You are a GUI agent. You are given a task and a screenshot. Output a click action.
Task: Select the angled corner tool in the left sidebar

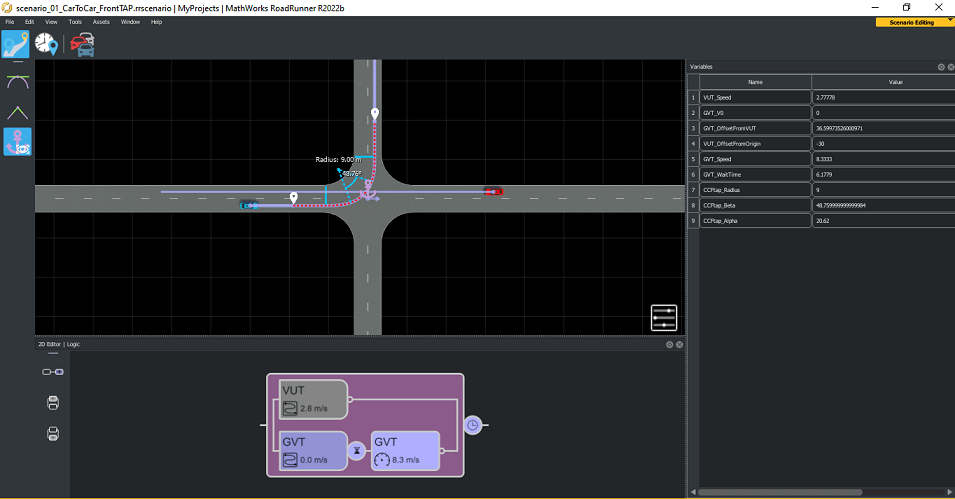(17, 112)
